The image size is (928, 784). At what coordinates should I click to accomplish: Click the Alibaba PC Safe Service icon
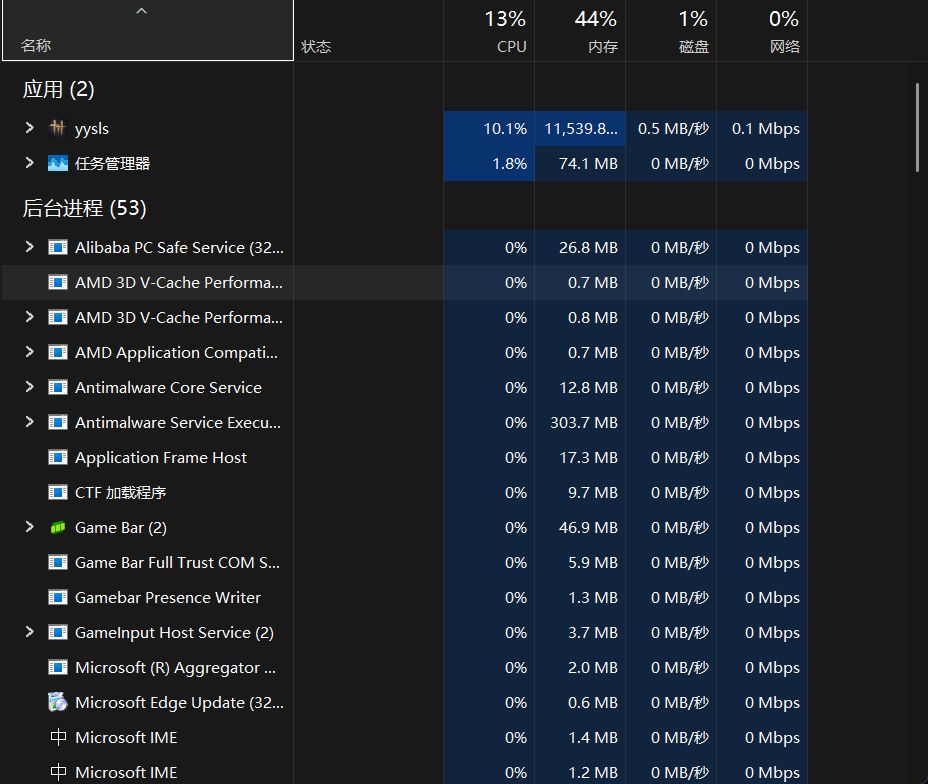57,247
